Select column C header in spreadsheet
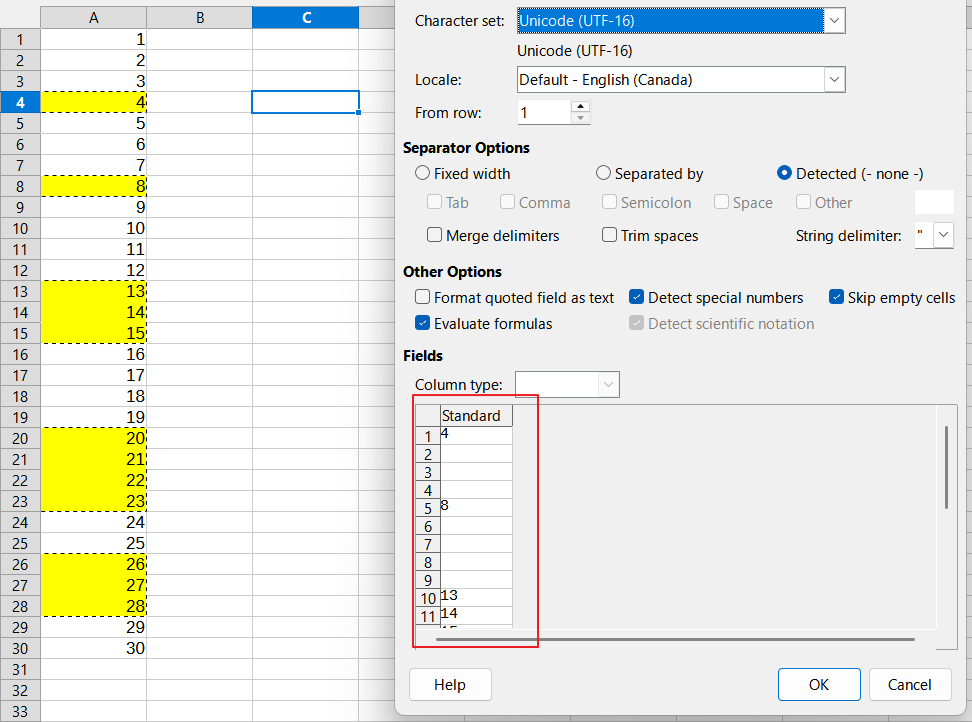The image size is (972, 722). click(305, 18)
